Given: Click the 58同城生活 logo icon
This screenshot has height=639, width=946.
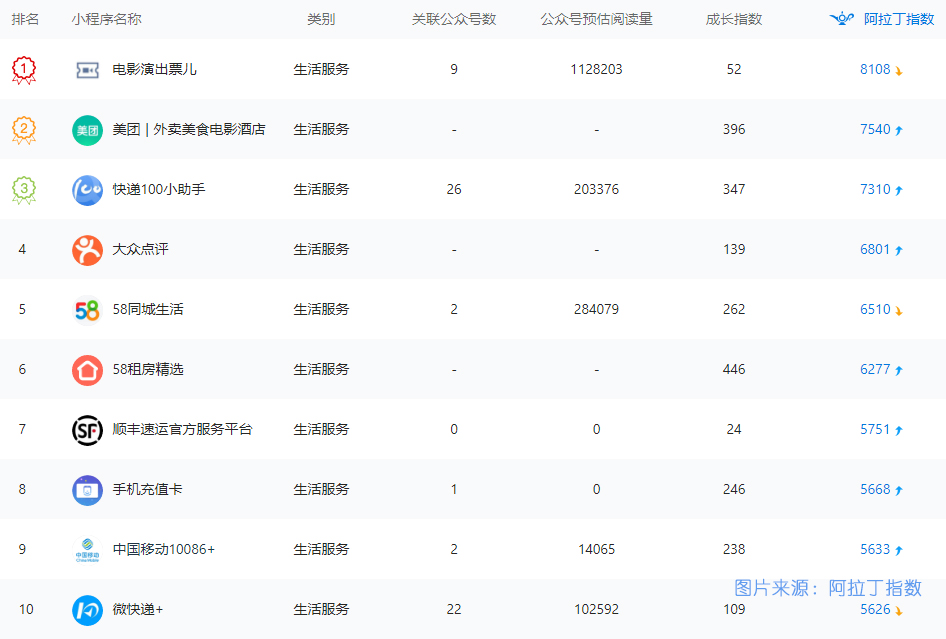Looking at the screenshot, I should pos(87,310).
